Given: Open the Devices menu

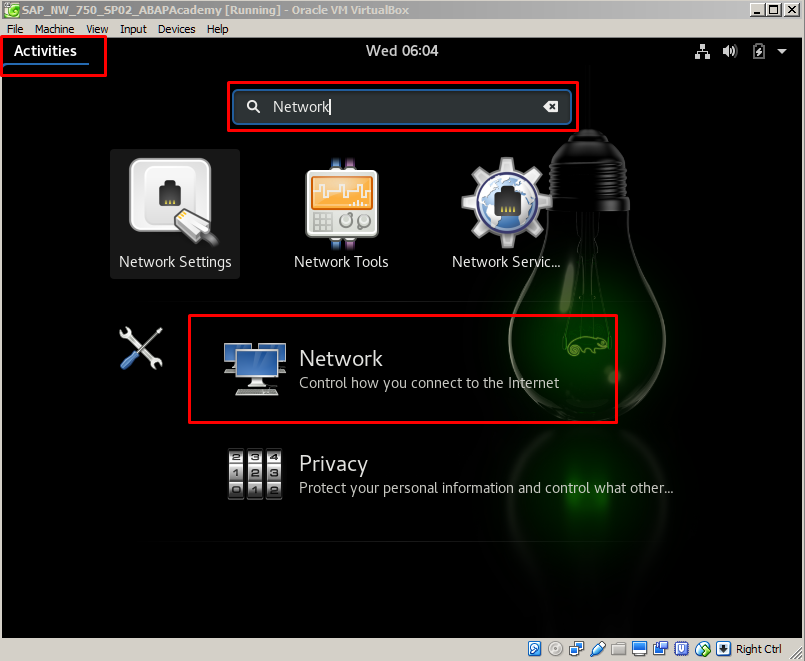Looking at the screenshot, I should pos(176,29).
